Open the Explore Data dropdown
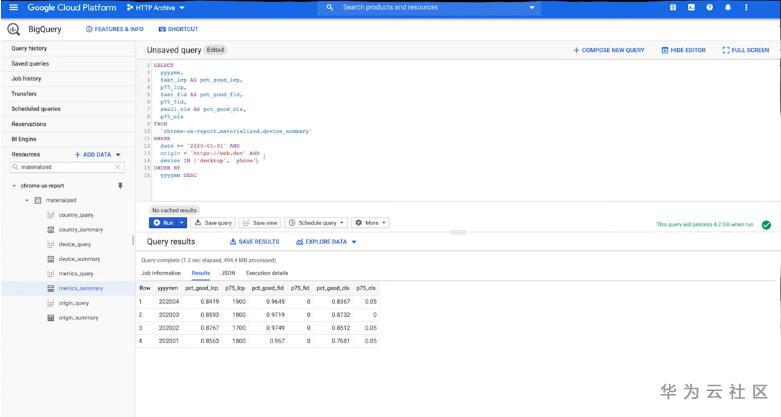Screen dimensions: 781x417 326,242
